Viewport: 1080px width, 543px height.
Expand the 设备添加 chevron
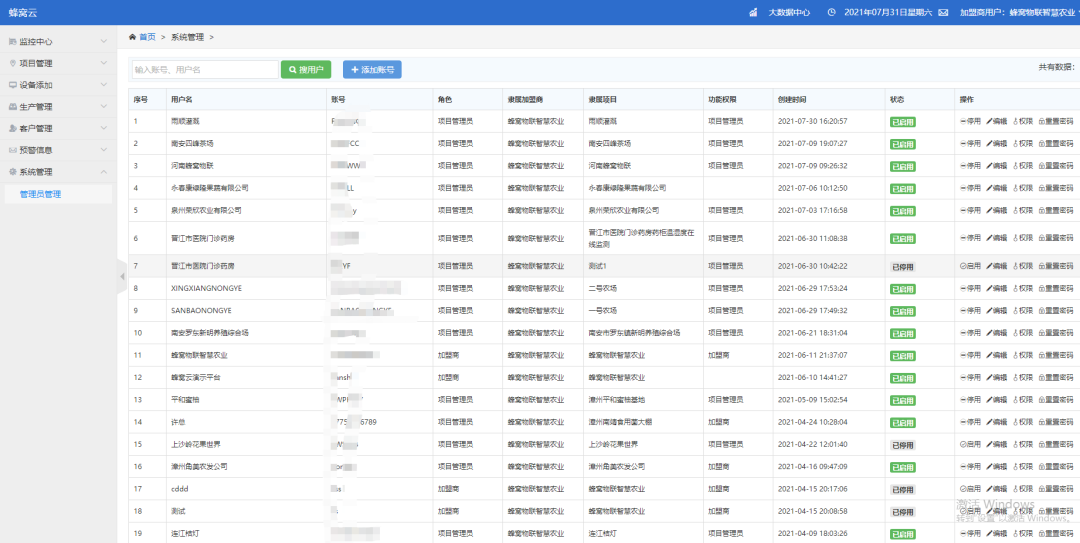pos(103,85)
